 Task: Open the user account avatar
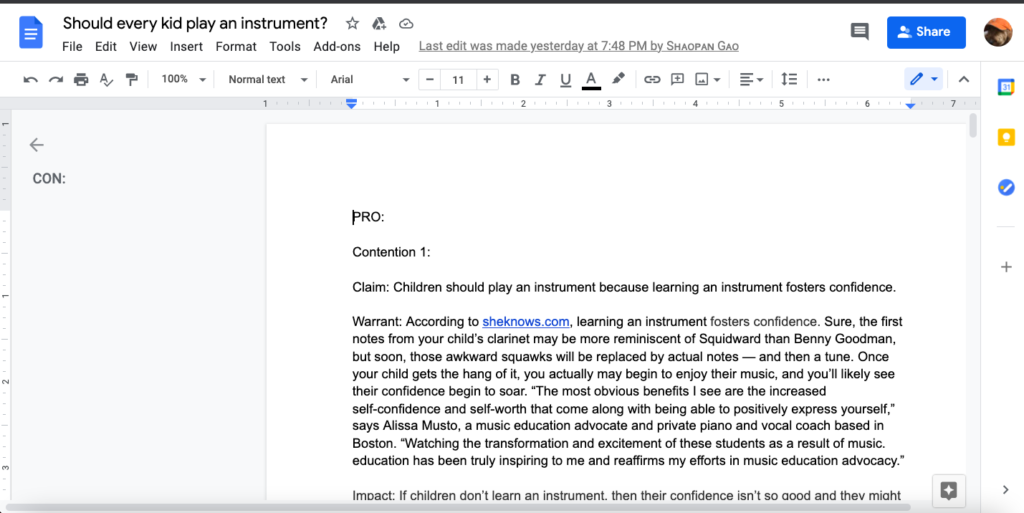click(x=998, y=32)
